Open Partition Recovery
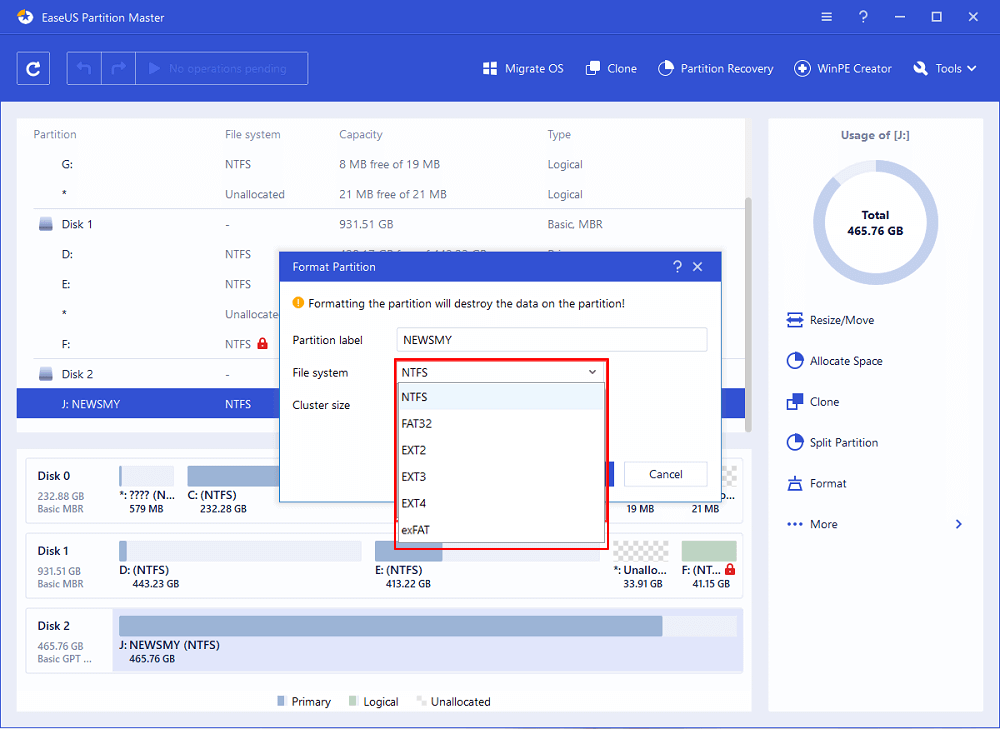This screenshot has width=1000, height=729. 716,69
